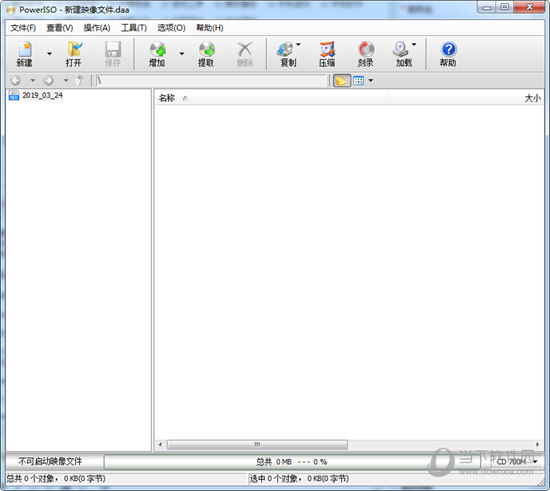This screenshot has height=491, width=550.
Task: Open the Options 选项(O) menu
Action: pyautogui.click(x=171, y=28)
